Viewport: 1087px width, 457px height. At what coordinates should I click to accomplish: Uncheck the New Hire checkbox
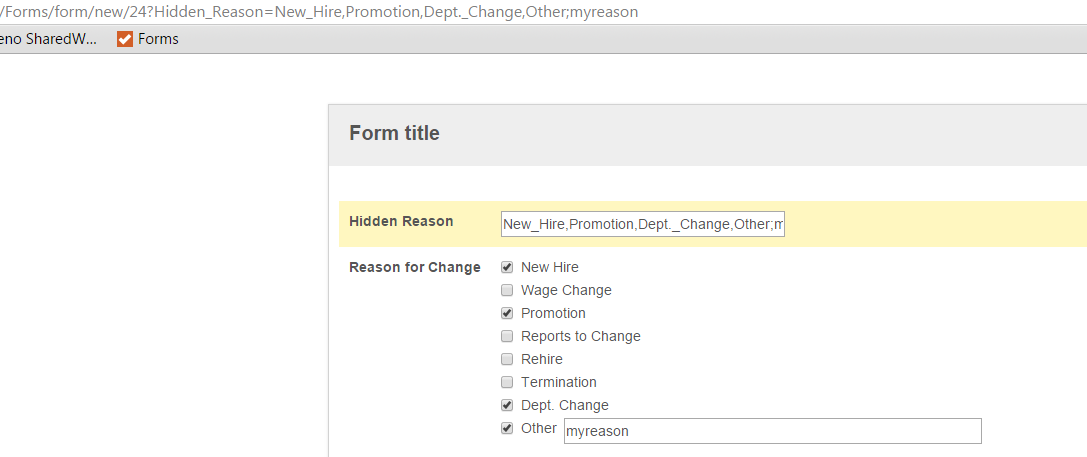tap(507, 268)
